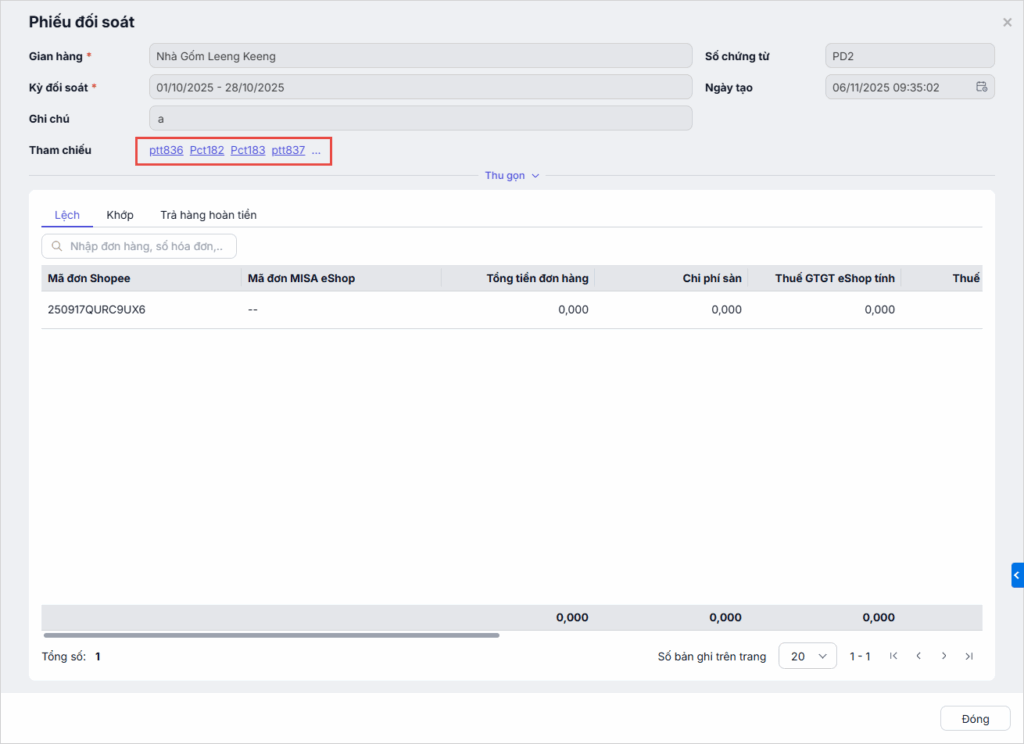Close the Phiếu đối soát dialog with X

(1007, 22)
